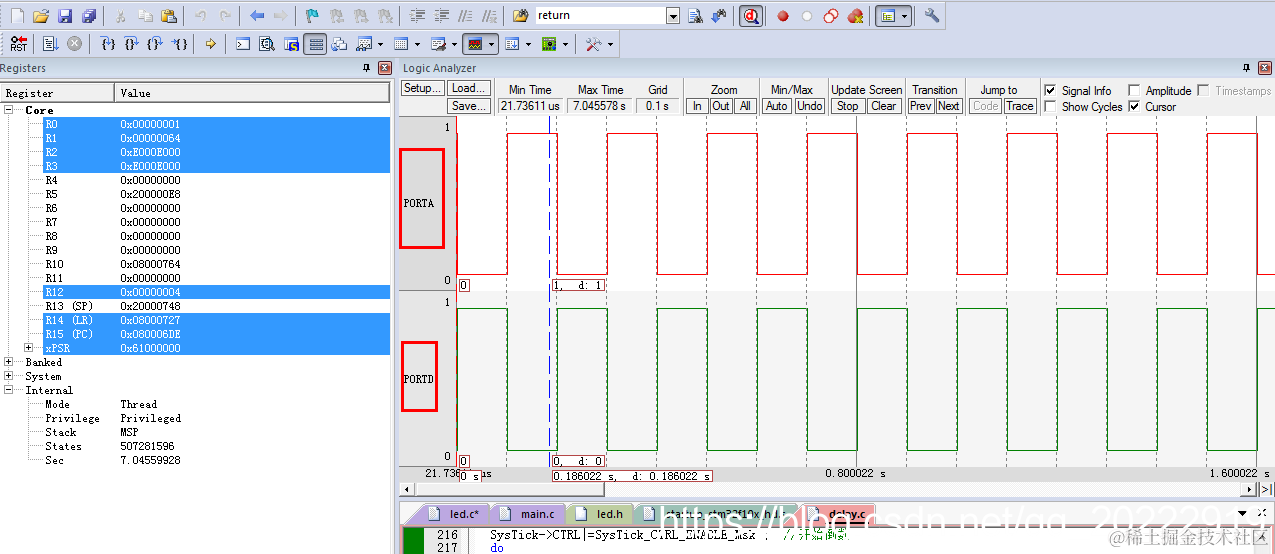
Task: Switch to the main.c tab
Action: click(x=529, y=514)
